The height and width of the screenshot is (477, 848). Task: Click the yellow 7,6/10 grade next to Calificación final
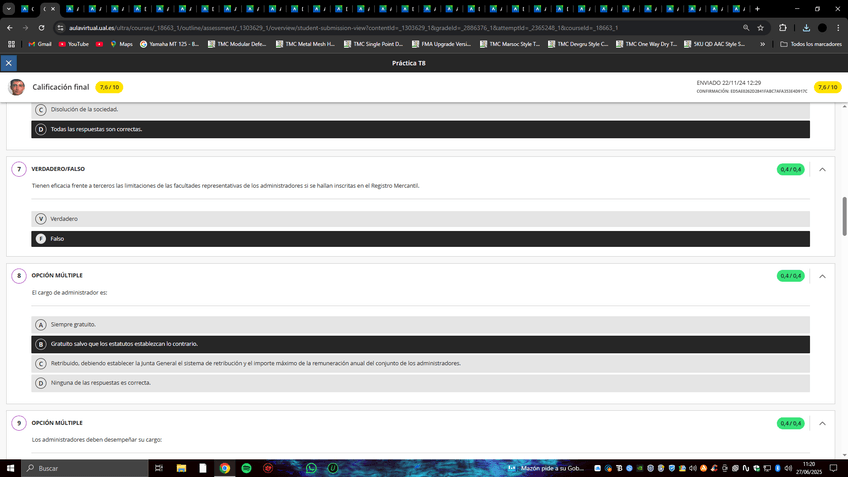[x=109, y=87]
